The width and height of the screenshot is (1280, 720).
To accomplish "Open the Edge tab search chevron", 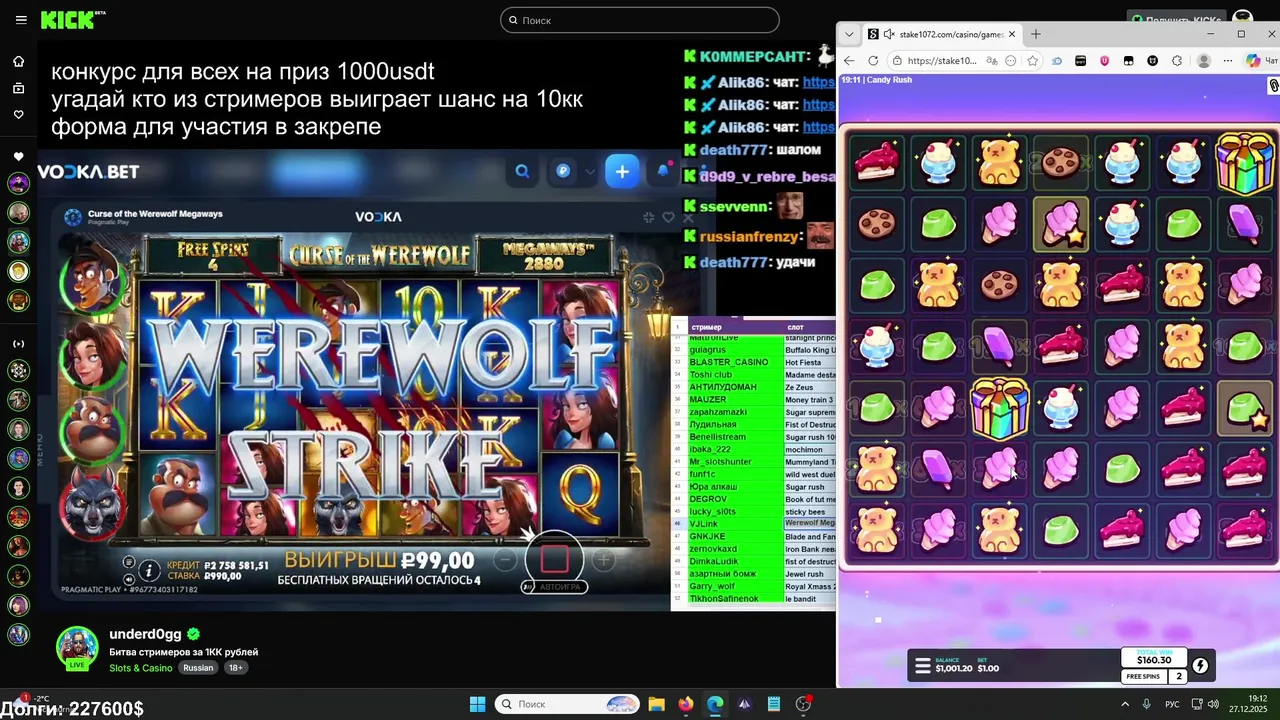I will click(x=849, y=34).
